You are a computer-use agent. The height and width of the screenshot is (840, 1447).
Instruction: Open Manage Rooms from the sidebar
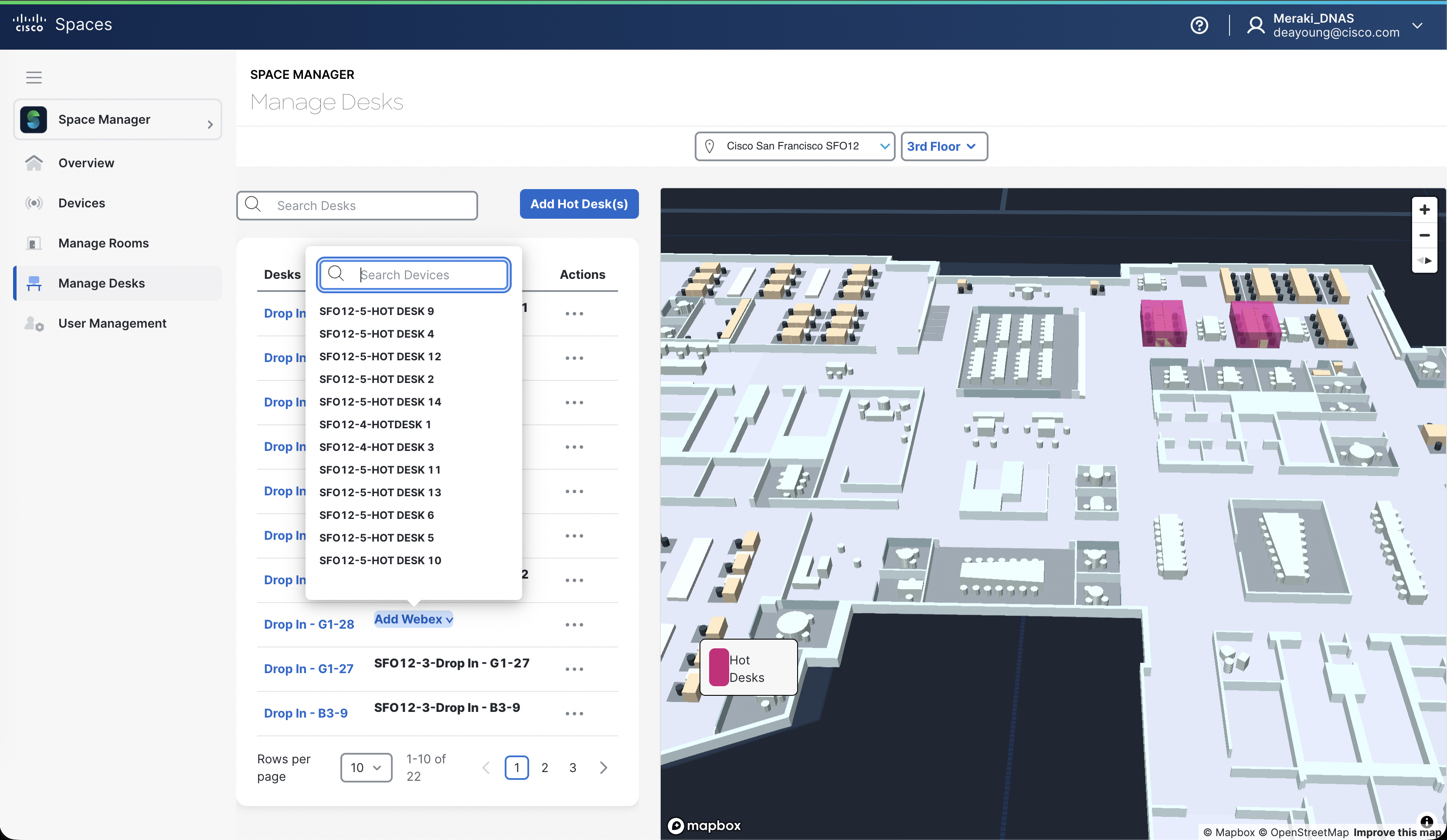[103, 243]
